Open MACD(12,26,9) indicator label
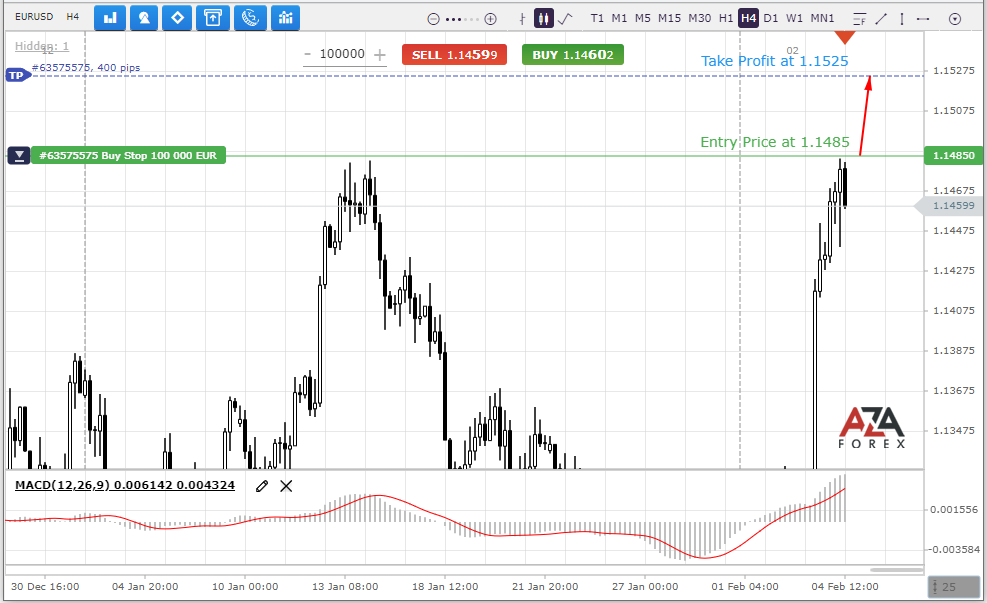Screen dimensions: 987x603 tap(125, 485)
